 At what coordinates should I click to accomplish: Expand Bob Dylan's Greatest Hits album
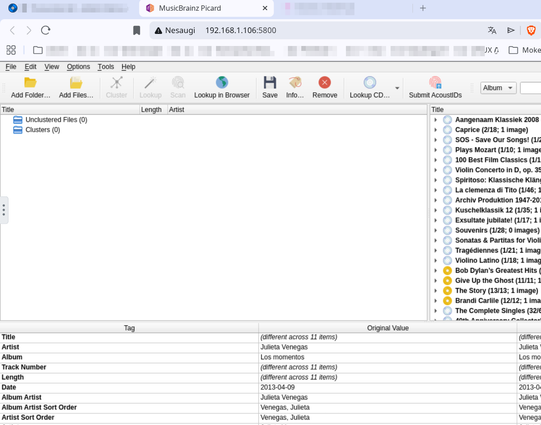(435, 270)
